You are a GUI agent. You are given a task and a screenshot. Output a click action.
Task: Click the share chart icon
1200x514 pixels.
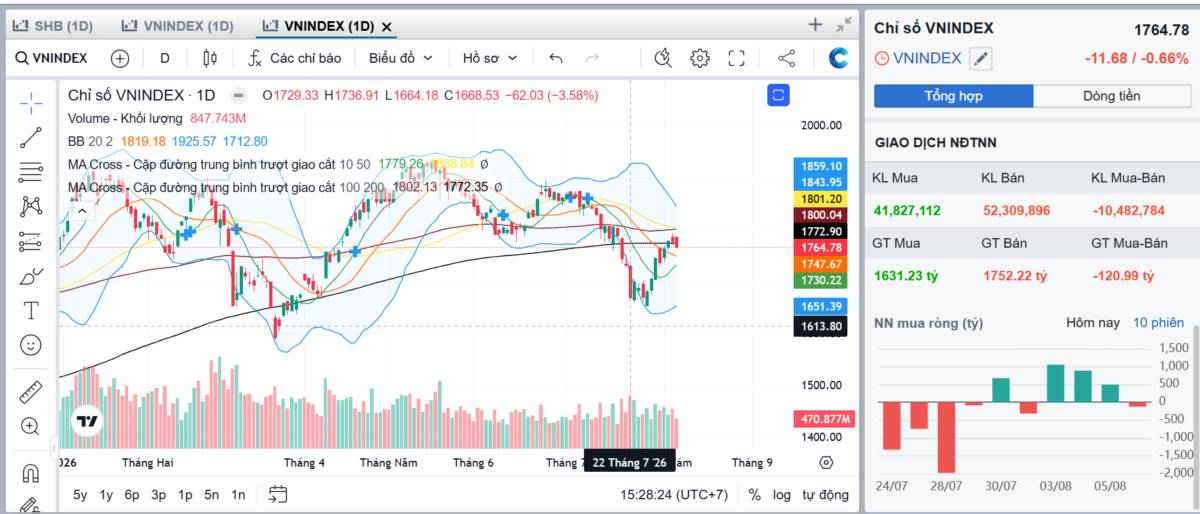click(x=786, y=58)
